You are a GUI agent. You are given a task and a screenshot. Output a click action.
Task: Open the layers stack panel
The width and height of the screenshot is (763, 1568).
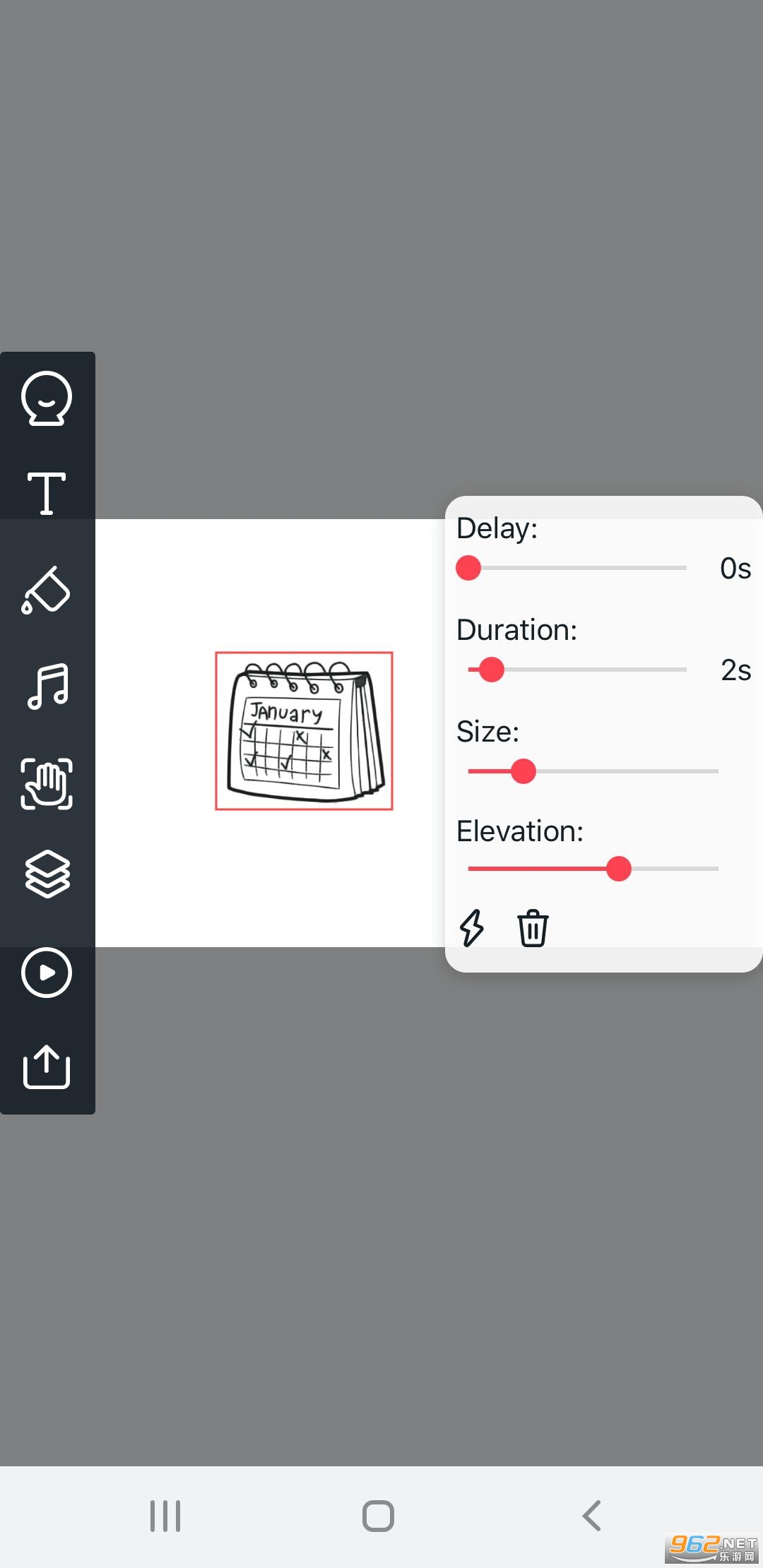[47, 874]
